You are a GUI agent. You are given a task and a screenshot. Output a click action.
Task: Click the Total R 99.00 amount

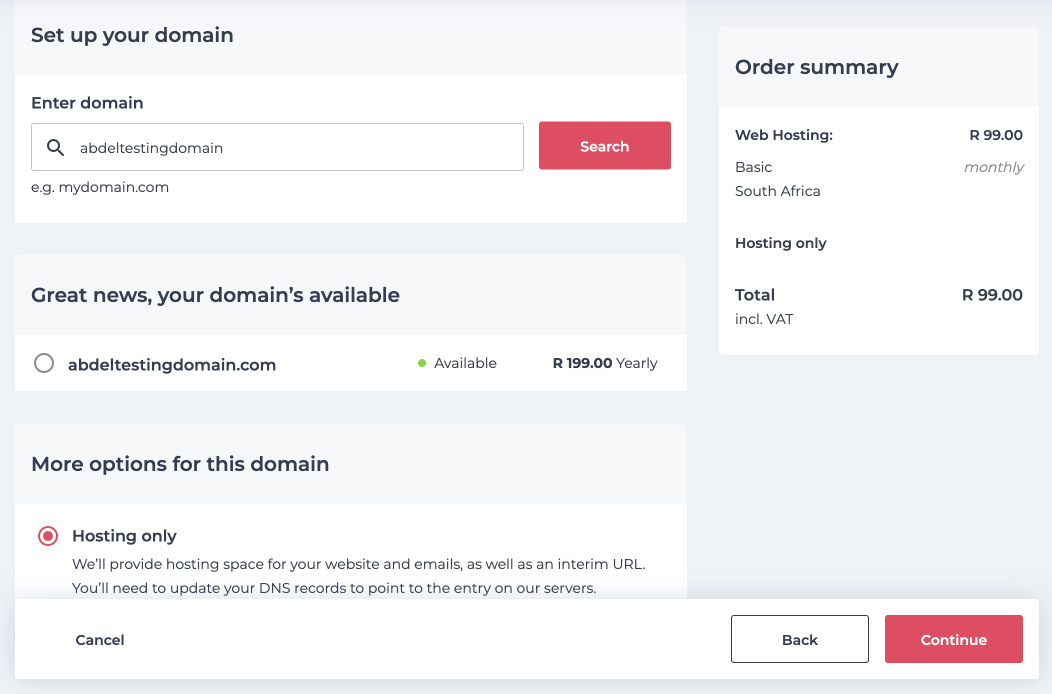click(992, 295)
